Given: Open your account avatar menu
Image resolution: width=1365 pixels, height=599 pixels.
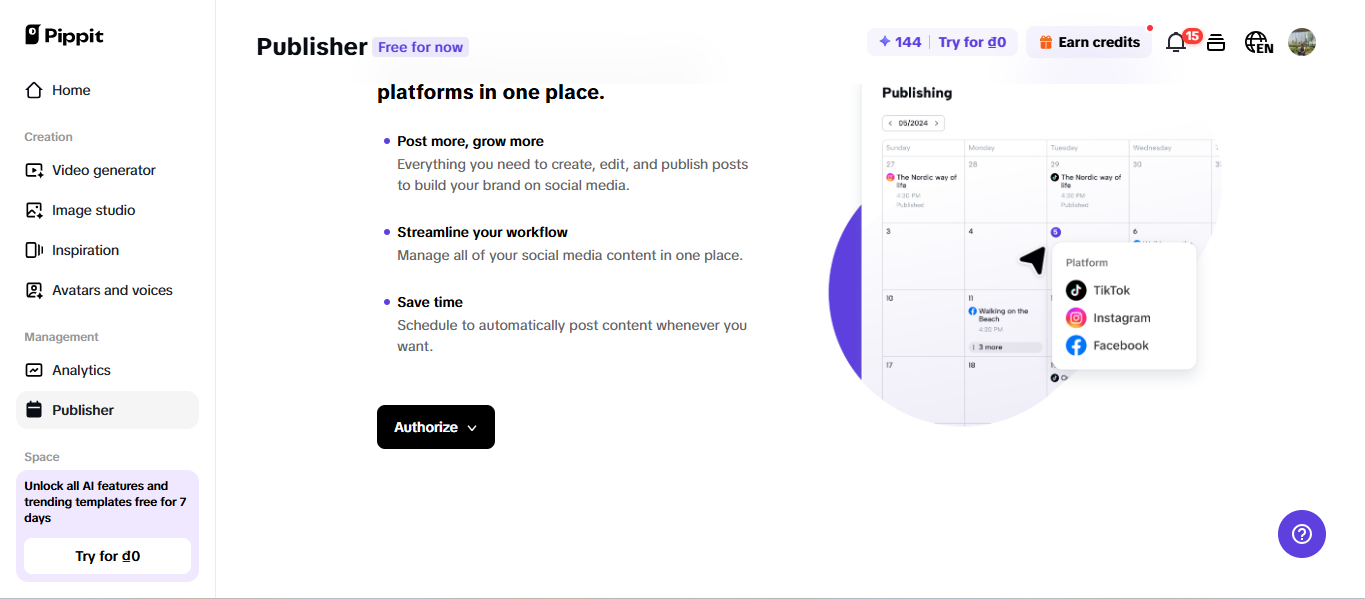Looking at the screenshot, I should [1301, 41].
